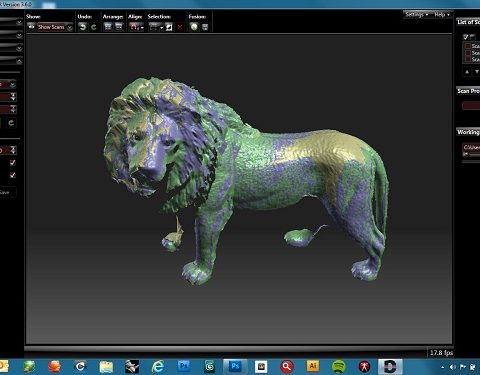
Task: Click the invert selection icon
Action: (169, 27)
